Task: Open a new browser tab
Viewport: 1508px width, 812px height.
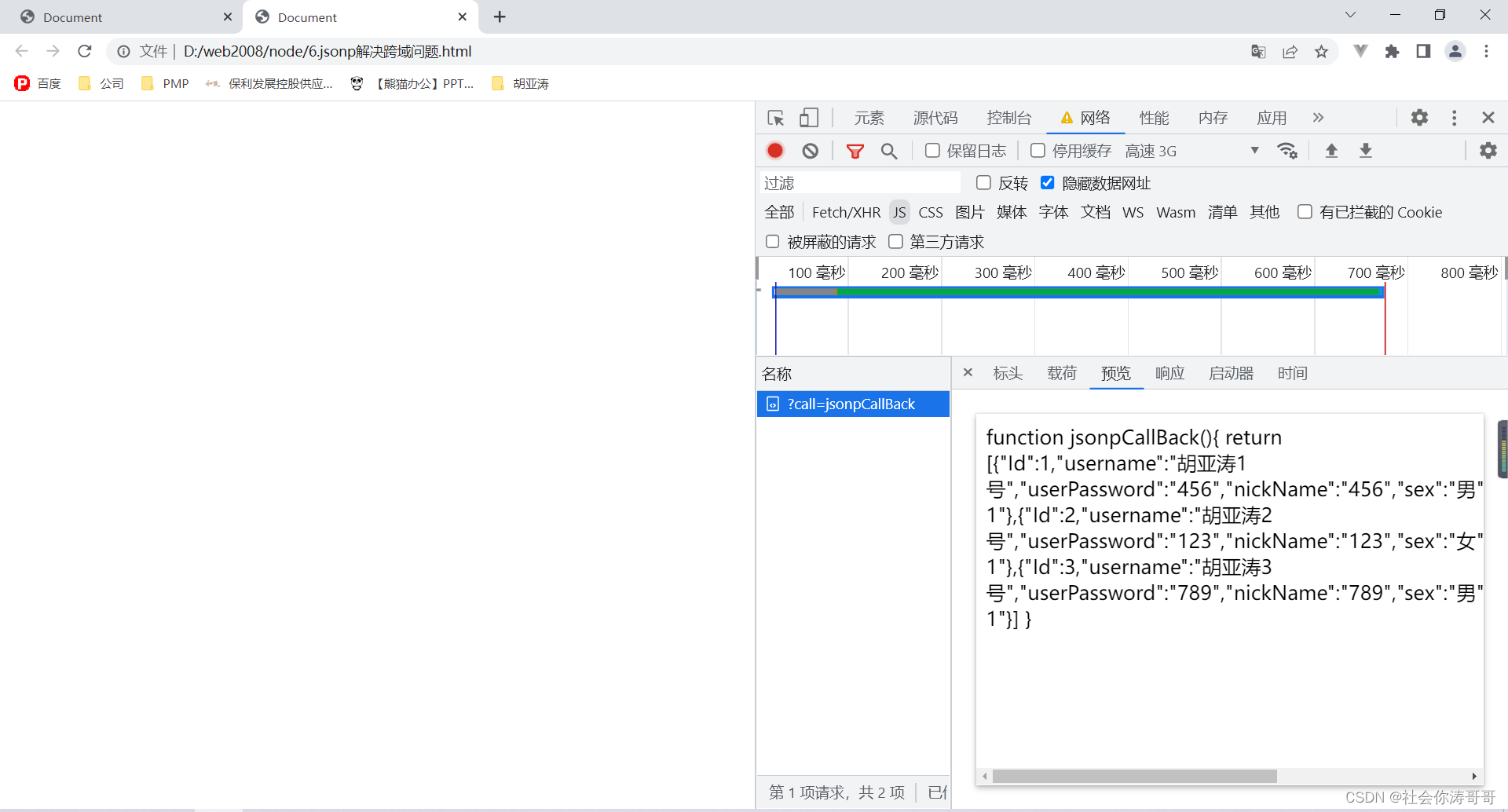Action: point(500,16)
